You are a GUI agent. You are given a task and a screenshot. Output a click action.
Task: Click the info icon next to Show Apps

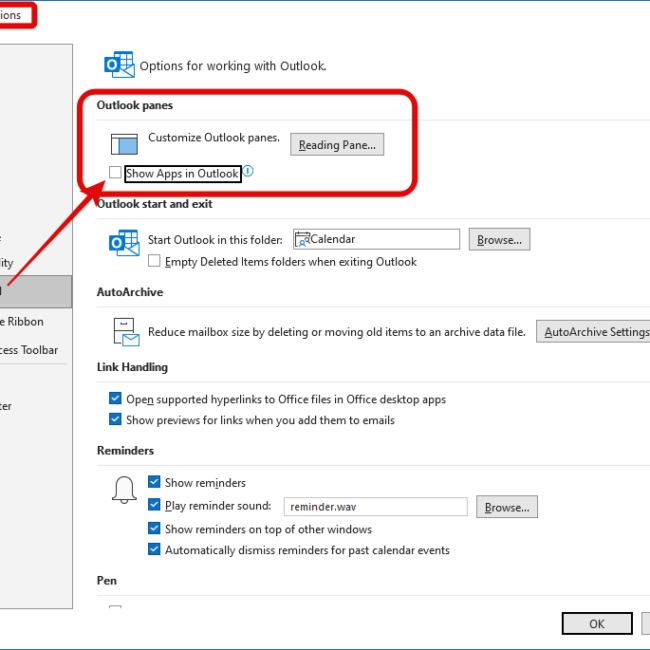click(248, 171)
